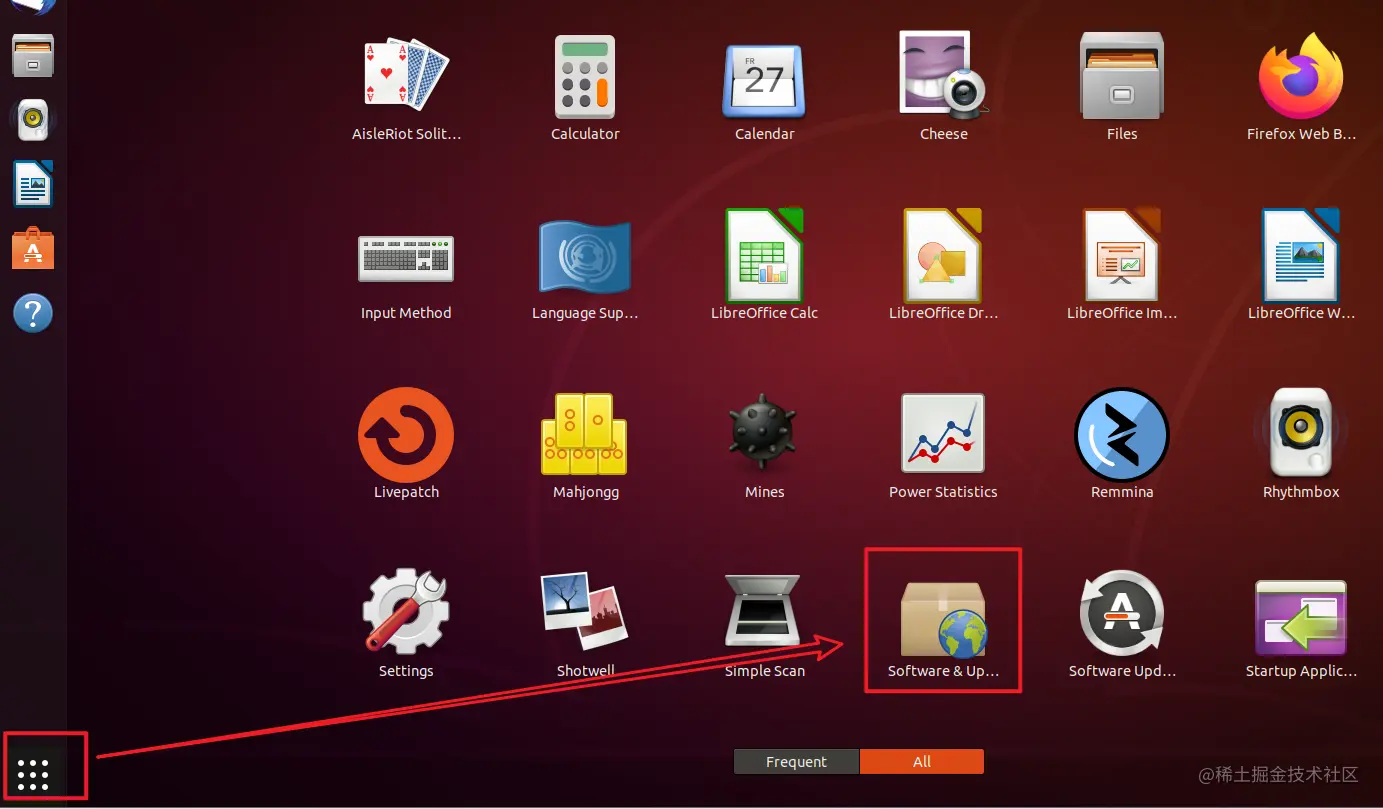
Task: Open the Files app in grid
Action: [x=1122, y=75]
